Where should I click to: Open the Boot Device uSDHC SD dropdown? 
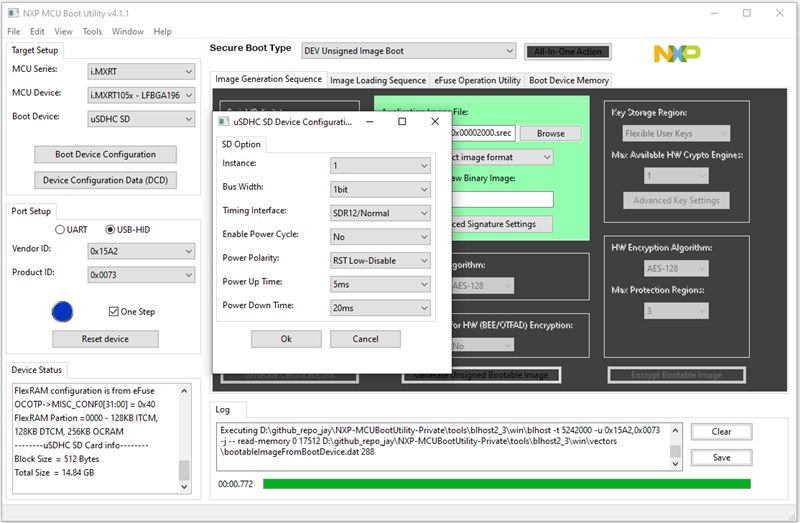(x=141, y=119)
